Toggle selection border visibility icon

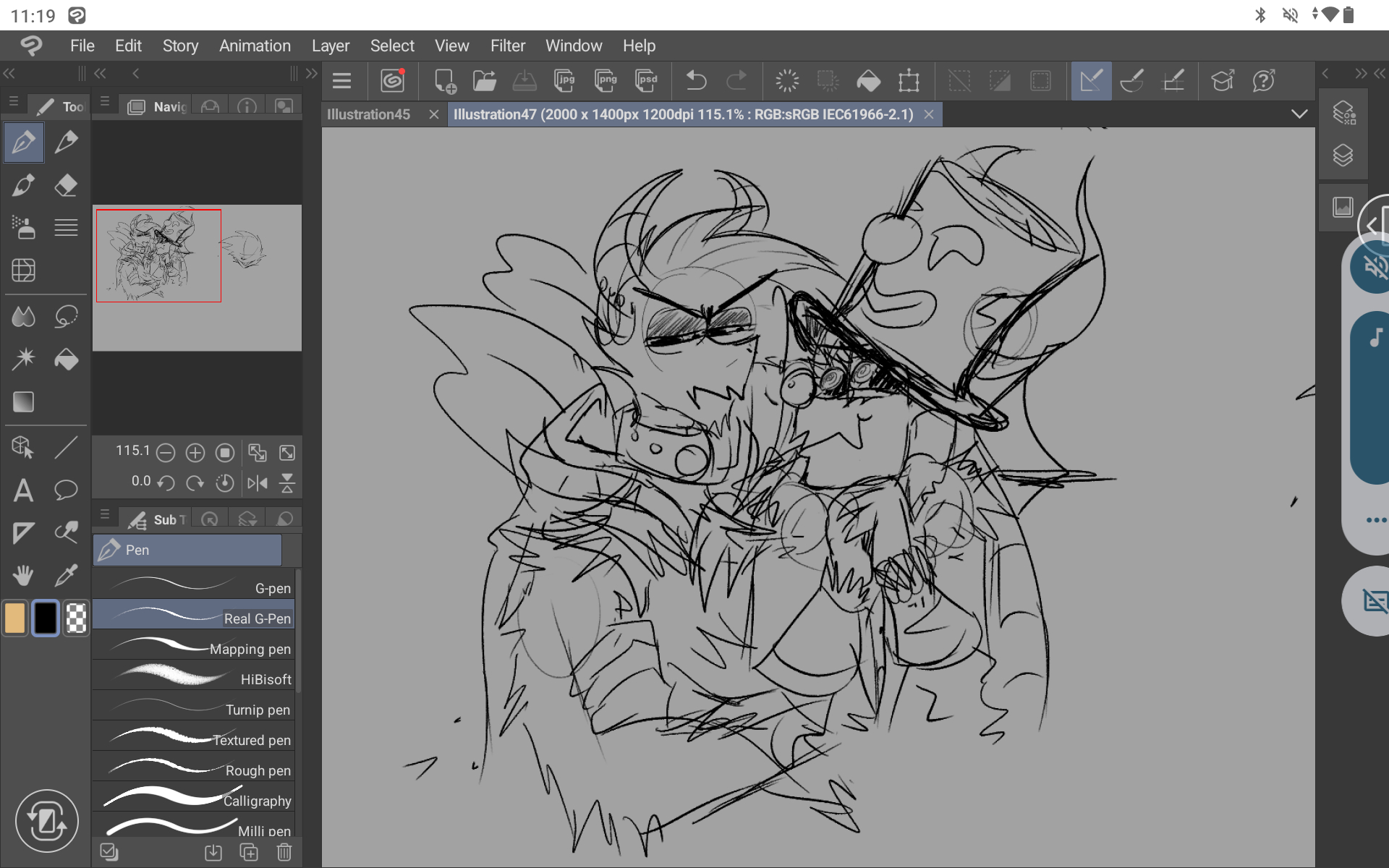pyautogui.click(x=1040, y=81)
